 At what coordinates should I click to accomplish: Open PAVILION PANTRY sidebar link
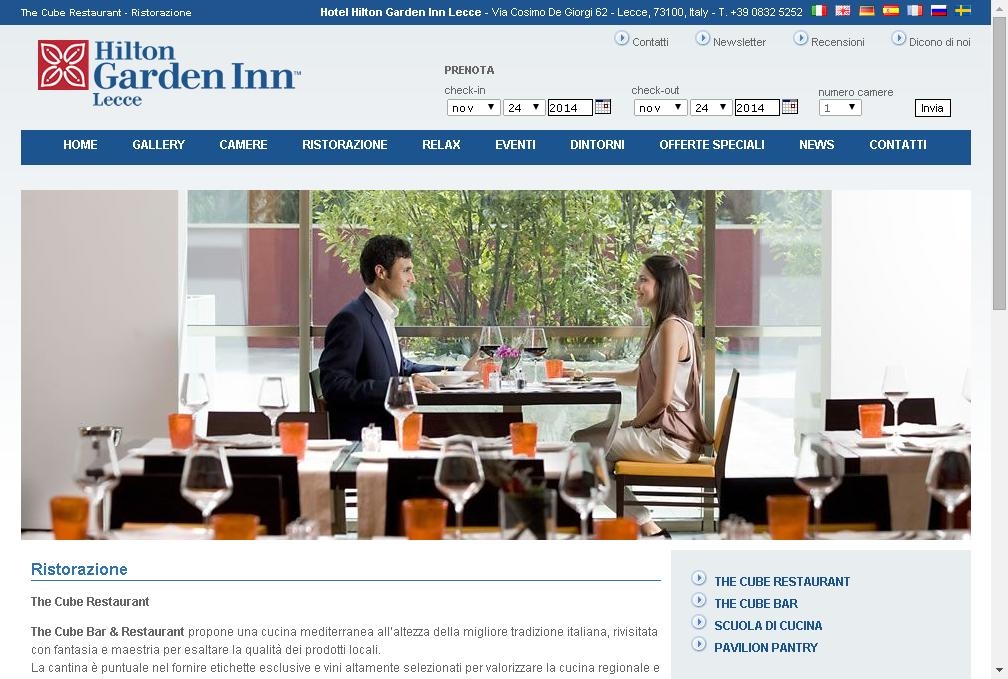[x=766, y=647]
